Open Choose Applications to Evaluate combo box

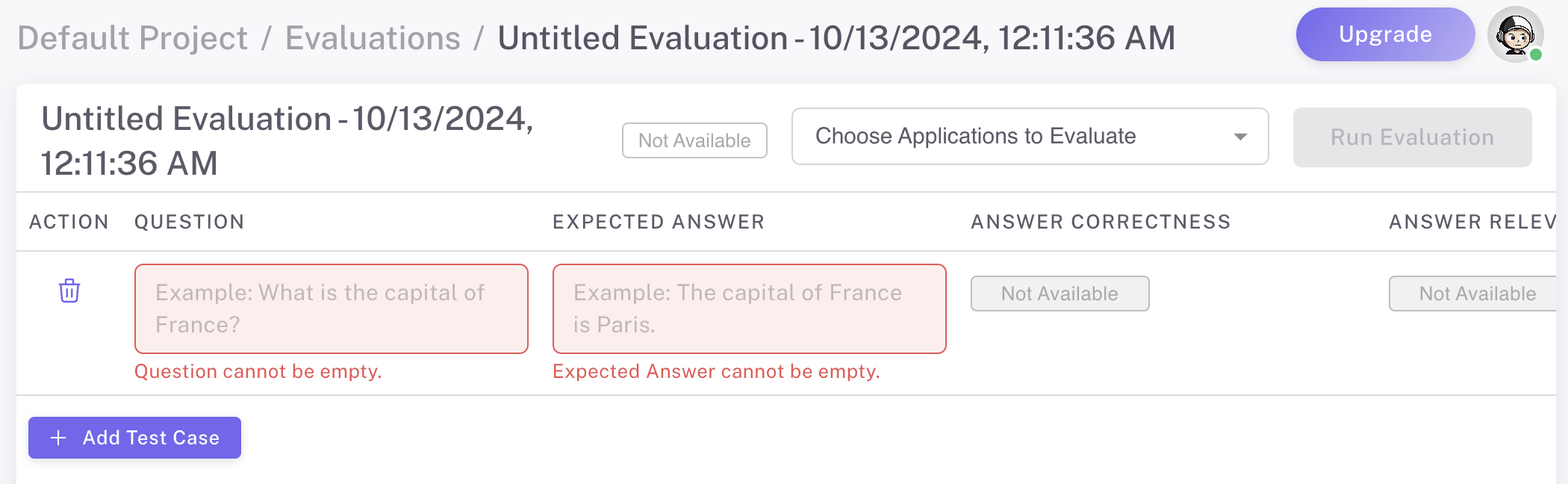click(x=1029, y=137)
